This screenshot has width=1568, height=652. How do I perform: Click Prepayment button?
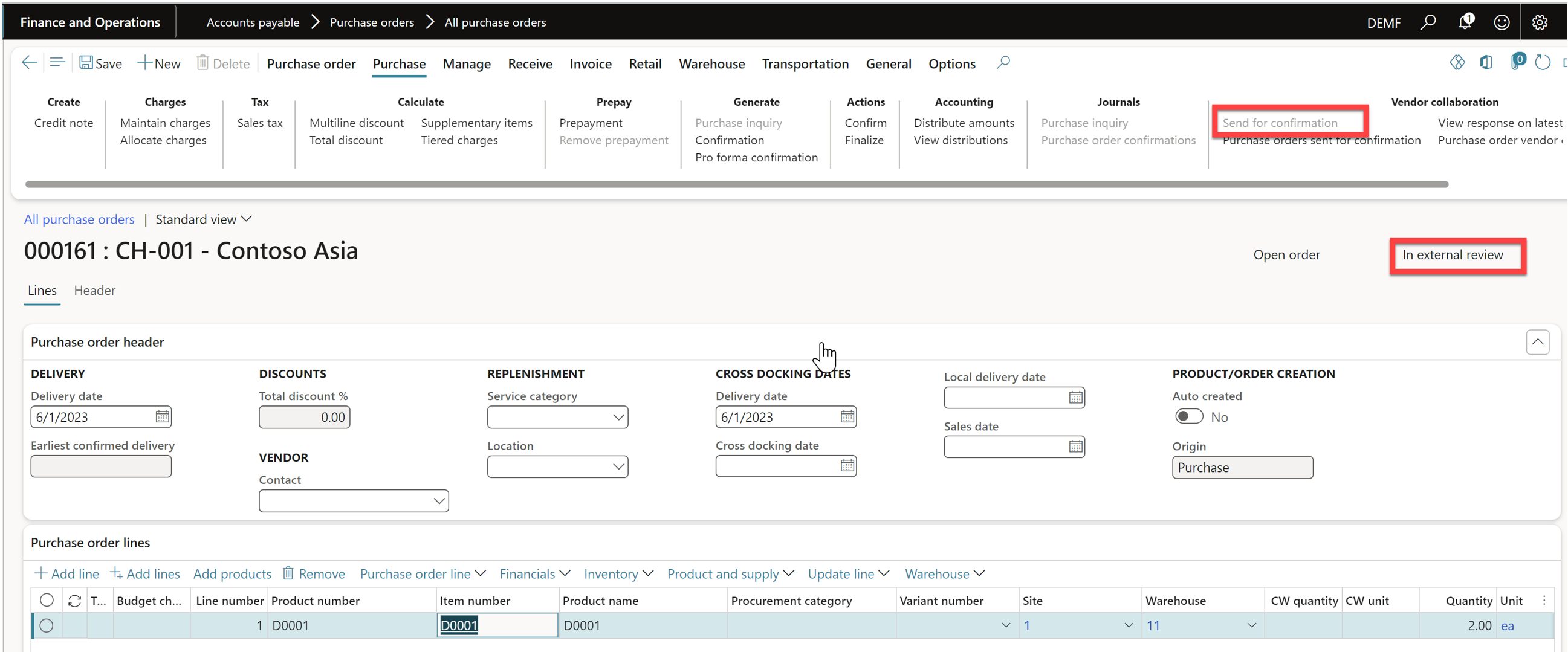pyautogui.click(x=591, y=123)
